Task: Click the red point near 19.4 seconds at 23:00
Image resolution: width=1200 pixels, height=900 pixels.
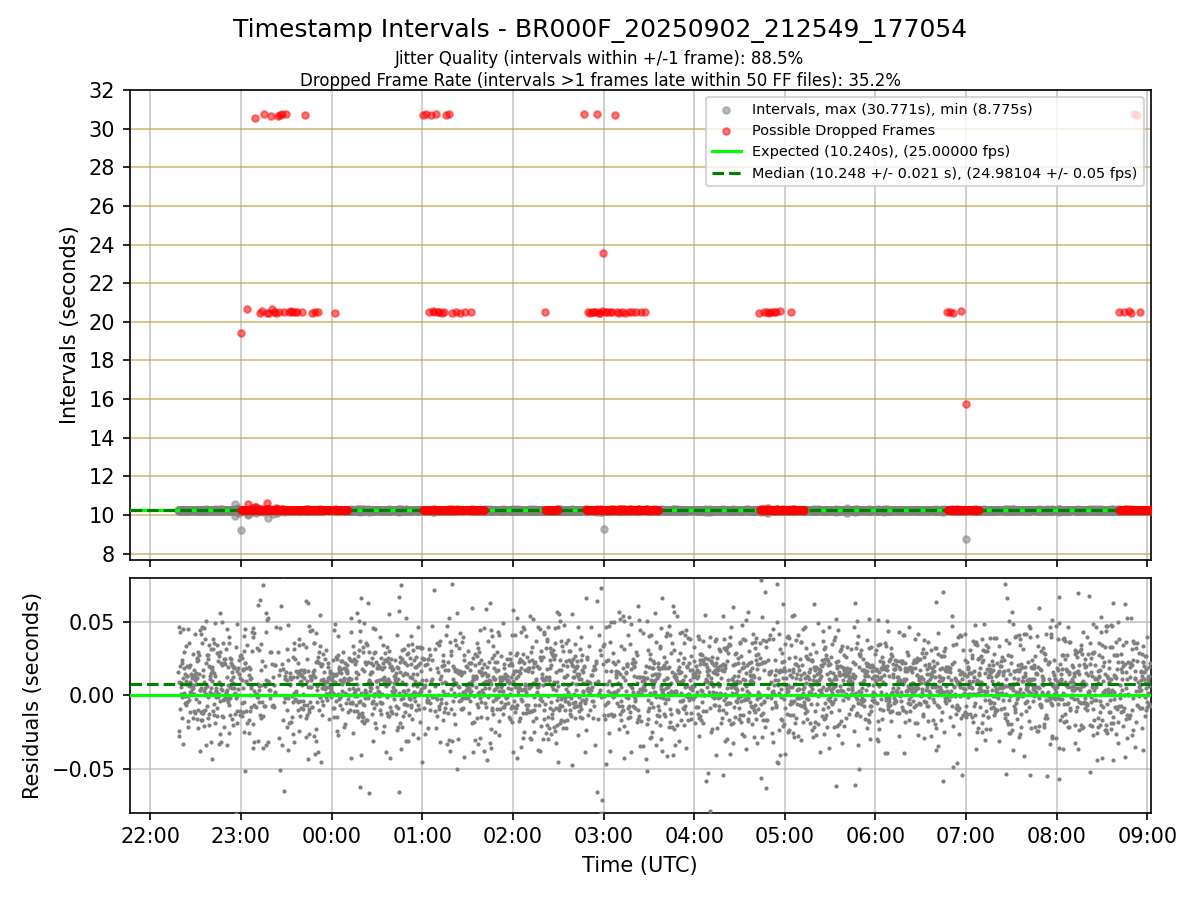Action: pyautogui.click(x=241, y=333)
